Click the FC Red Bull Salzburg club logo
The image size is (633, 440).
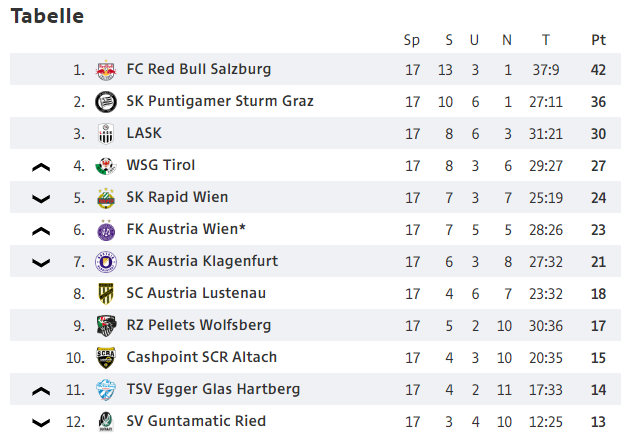106,70
